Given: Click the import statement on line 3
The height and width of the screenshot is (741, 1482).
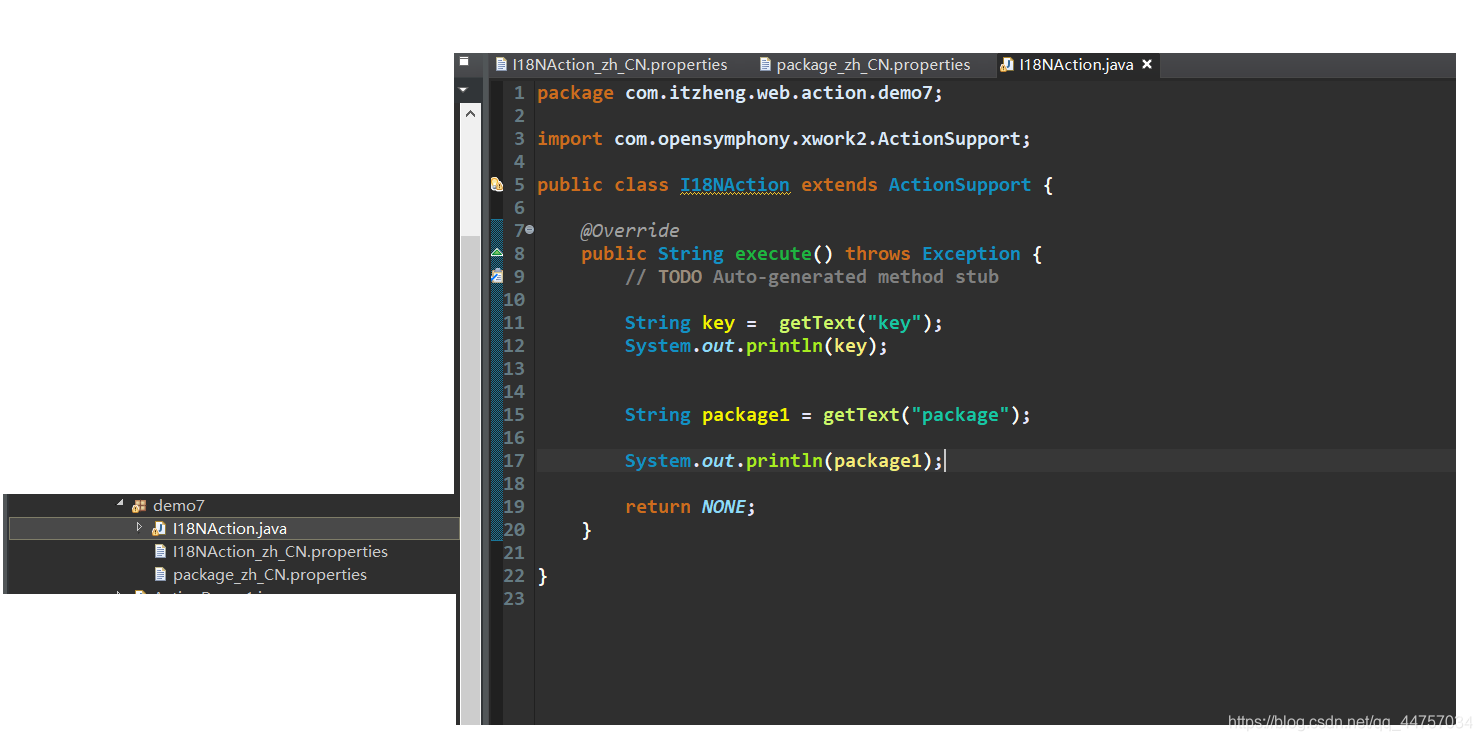Looking at the screenshot, I should tap(784, 139).
